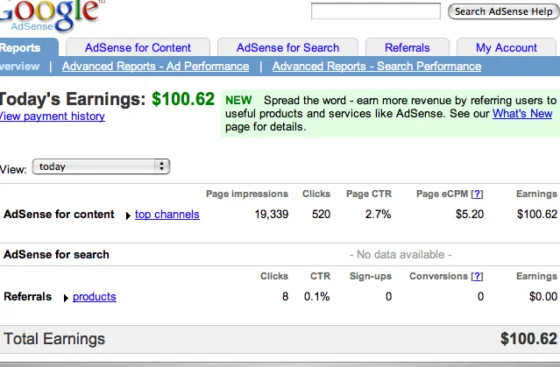This screenshot has width=560, height=367.
Task: Click the Total Earnings label
Action: (54, 339)
